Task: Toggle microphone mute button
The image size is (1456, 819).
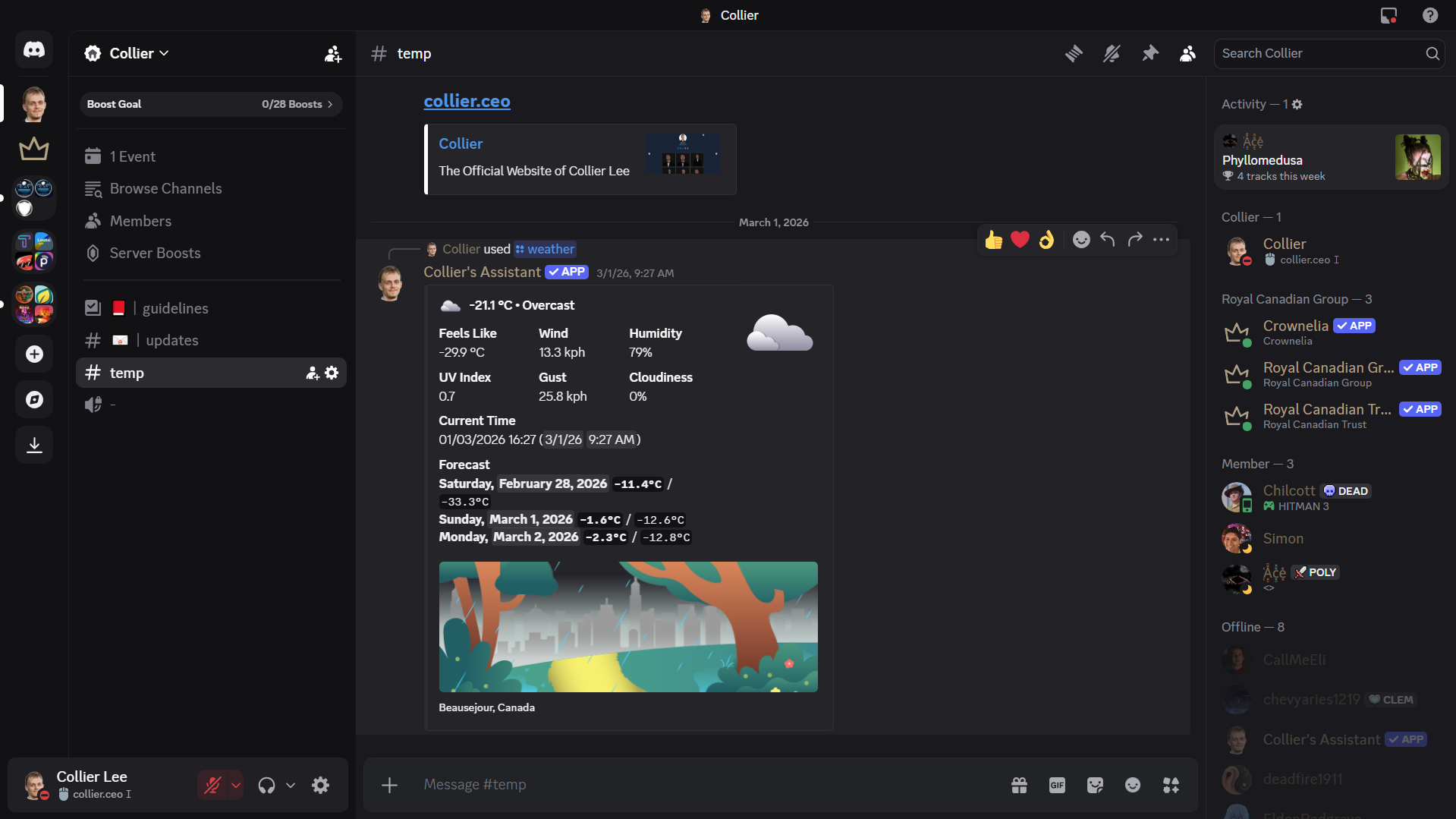Action: 212,785
